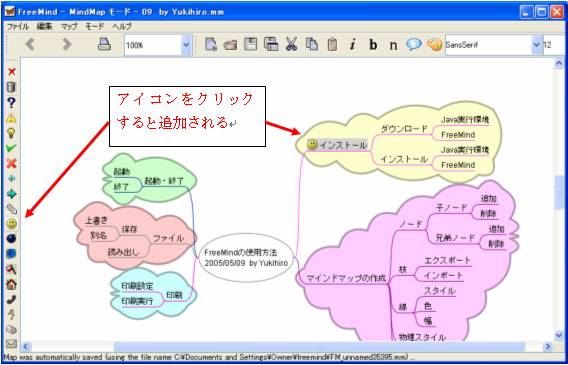Expand the SansSerif font dropdown
Screen dimensions: 568x365
tap(536, 45)
